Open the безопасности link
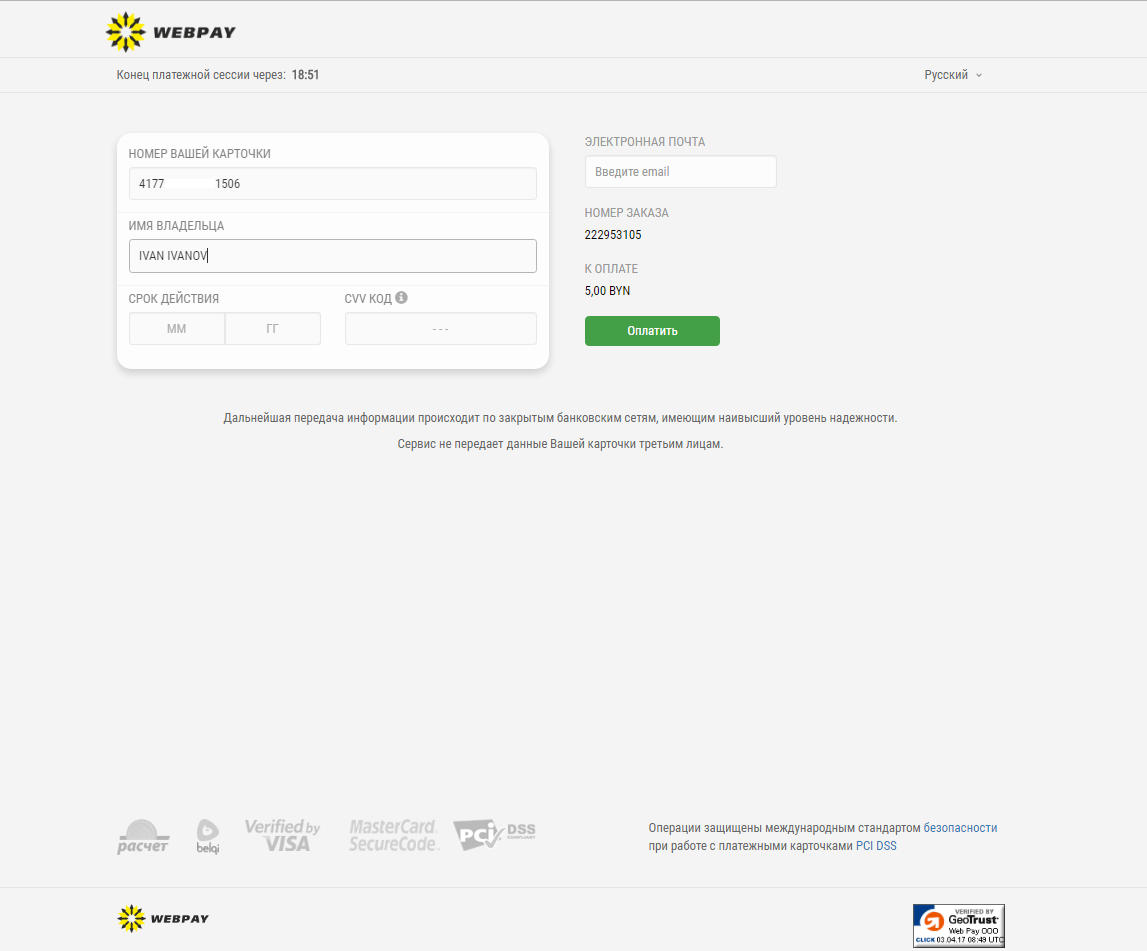1147x951 pixels. (x=960, y=827)
